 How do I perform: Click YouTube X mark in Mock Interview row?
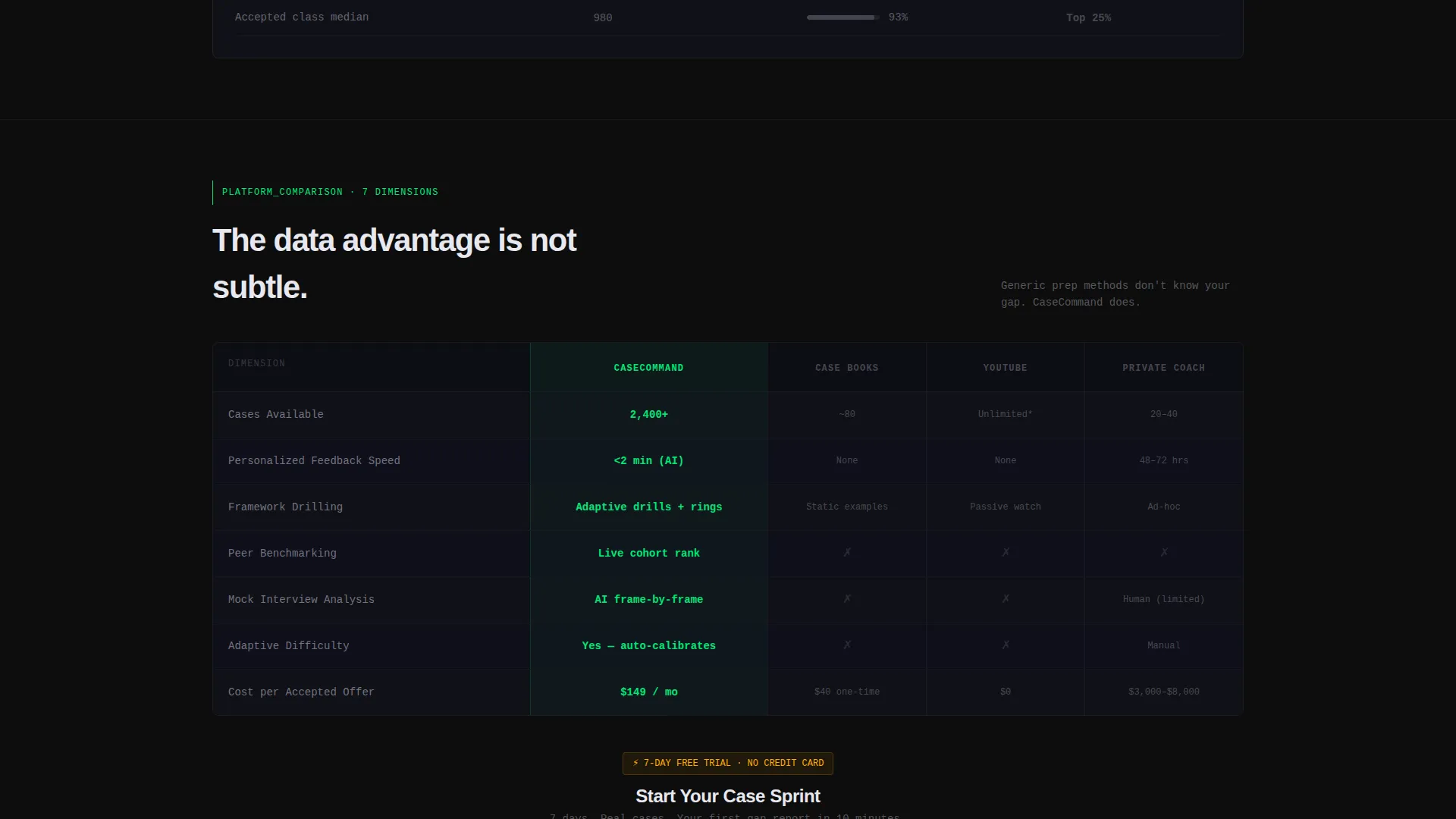1006,599
